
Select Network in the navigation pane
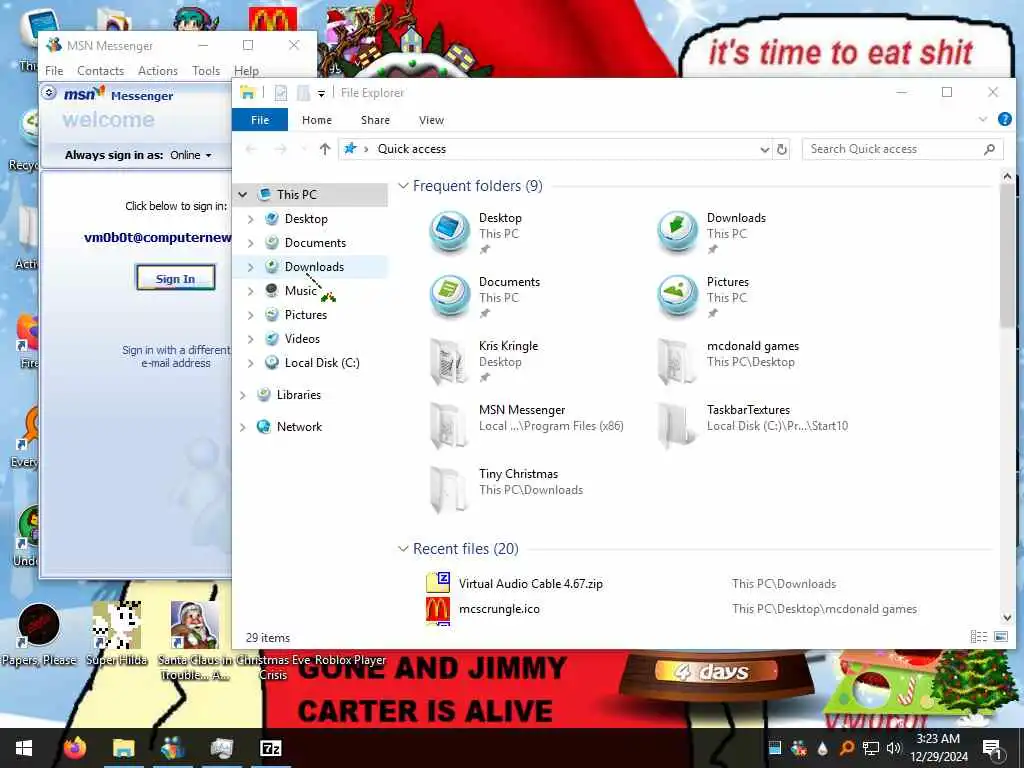pyautogui.click(x=299, y=427)
